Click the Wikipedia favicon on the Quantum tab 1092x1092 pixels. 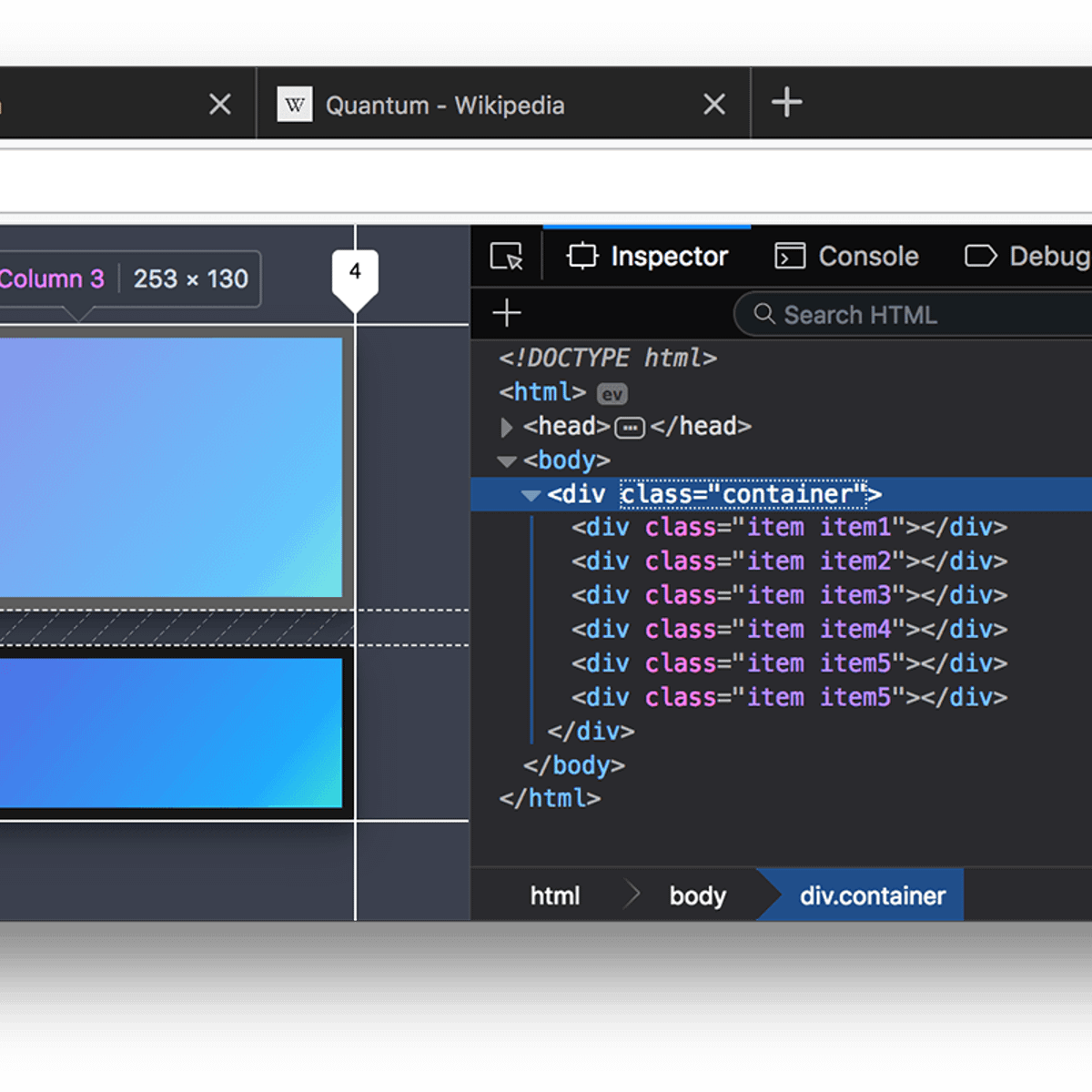[x=294, y=105]
